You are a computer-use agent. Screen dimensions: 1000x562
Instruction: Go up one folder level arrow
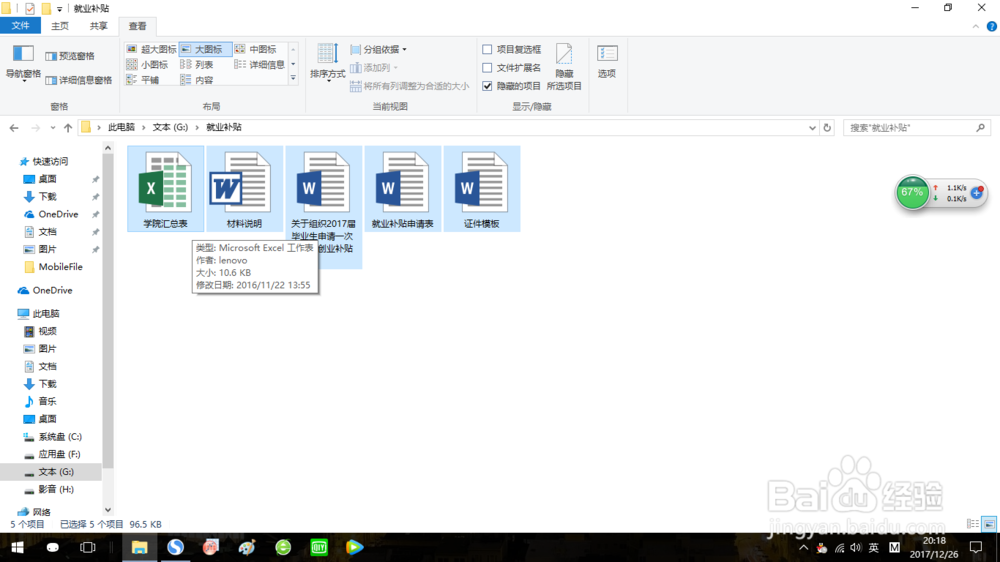[x=68, y=128]
